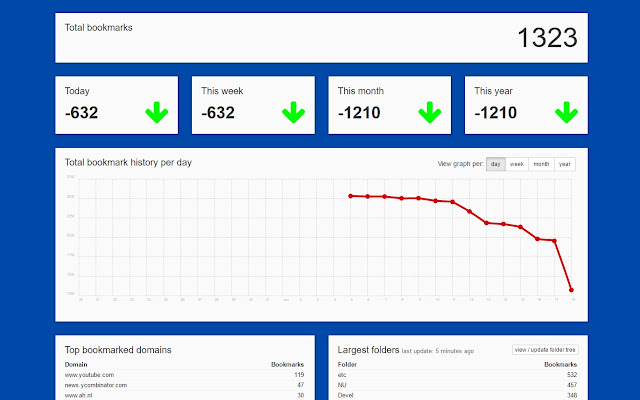Click the Devel folder row
The width and height of the screenshot is (640, 400).
pos(458,395)
